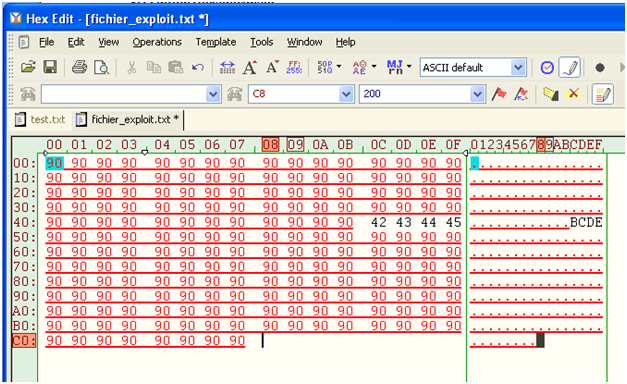Click the binoculars find icon left of search box

click(x=28, y=94)
